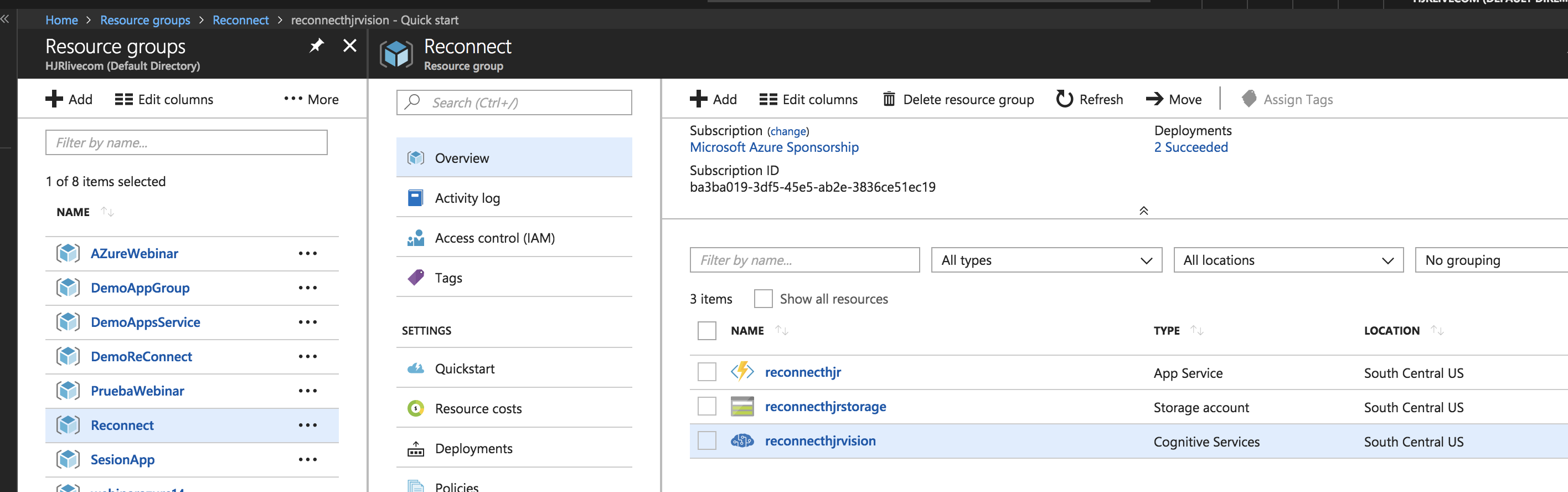The width and height of the screenshot is (1568, 492).
Task: Click the Policies icon
Action: pos(416,486)
